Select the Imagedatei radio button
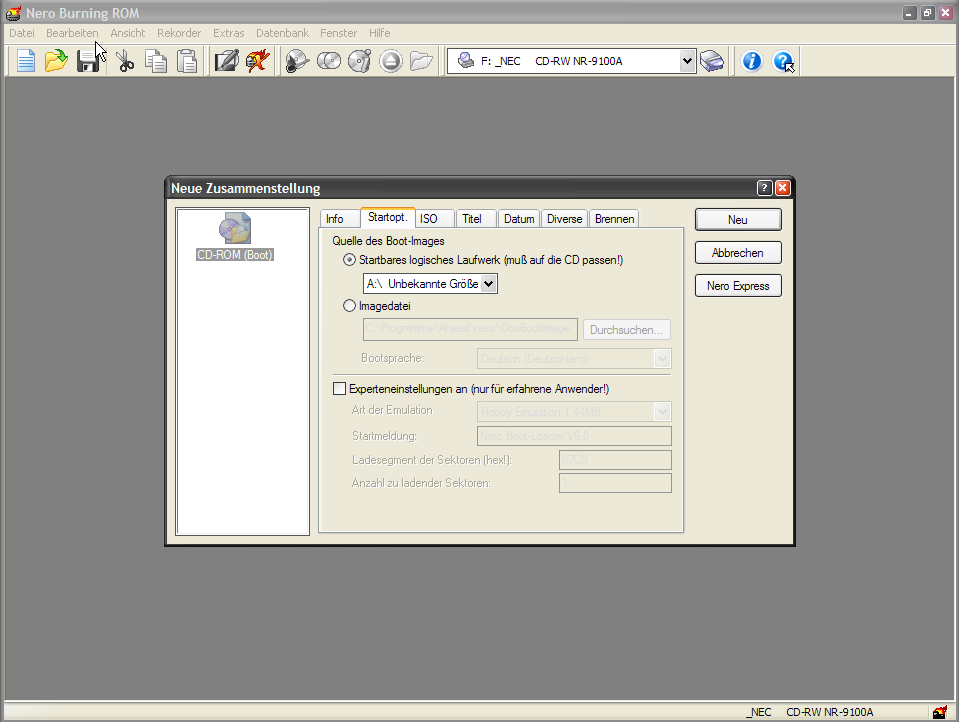The height and width of the screenshot is (722, 959). click(349, 306)
